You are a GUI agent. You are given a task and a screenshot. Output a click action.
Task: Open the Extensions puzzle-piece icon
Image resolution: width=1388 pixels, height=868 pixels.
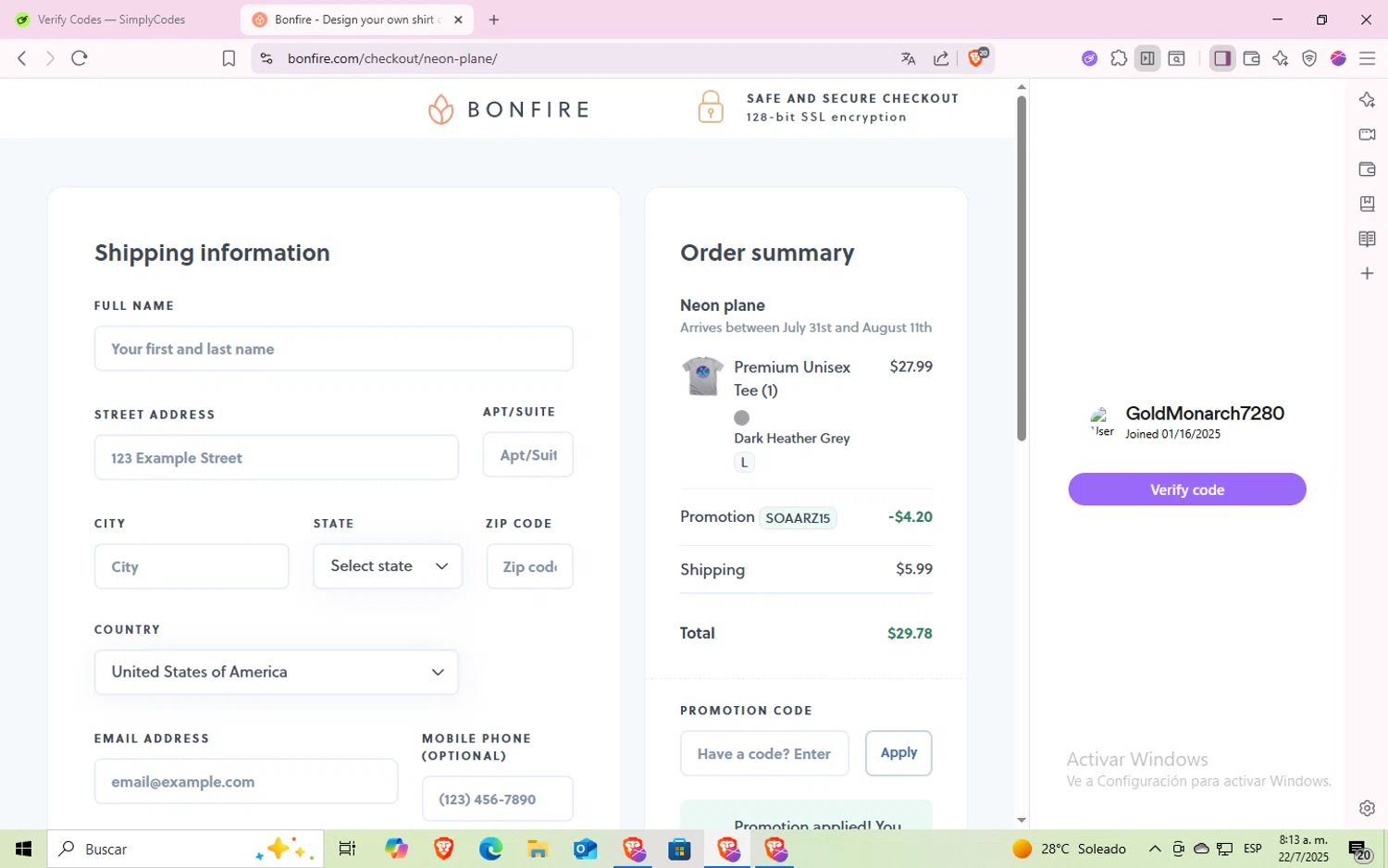point(1119,58)
